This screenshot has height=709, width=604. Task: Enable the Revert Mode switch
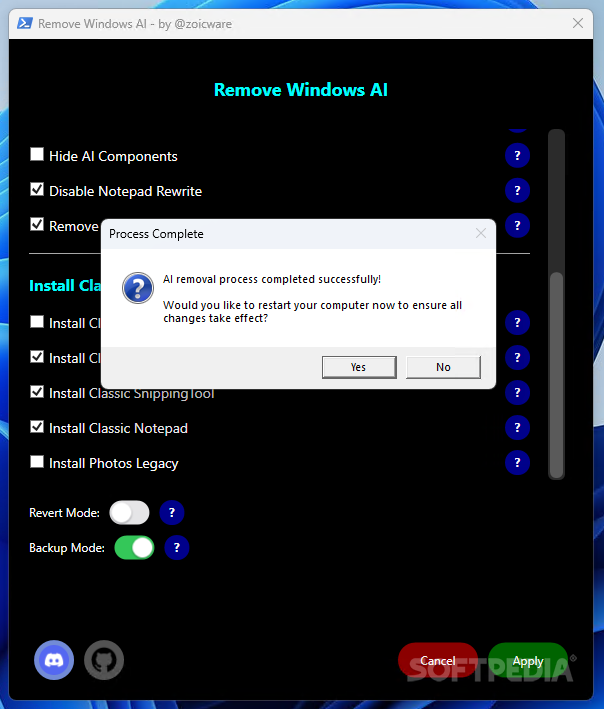pos(129,512)
